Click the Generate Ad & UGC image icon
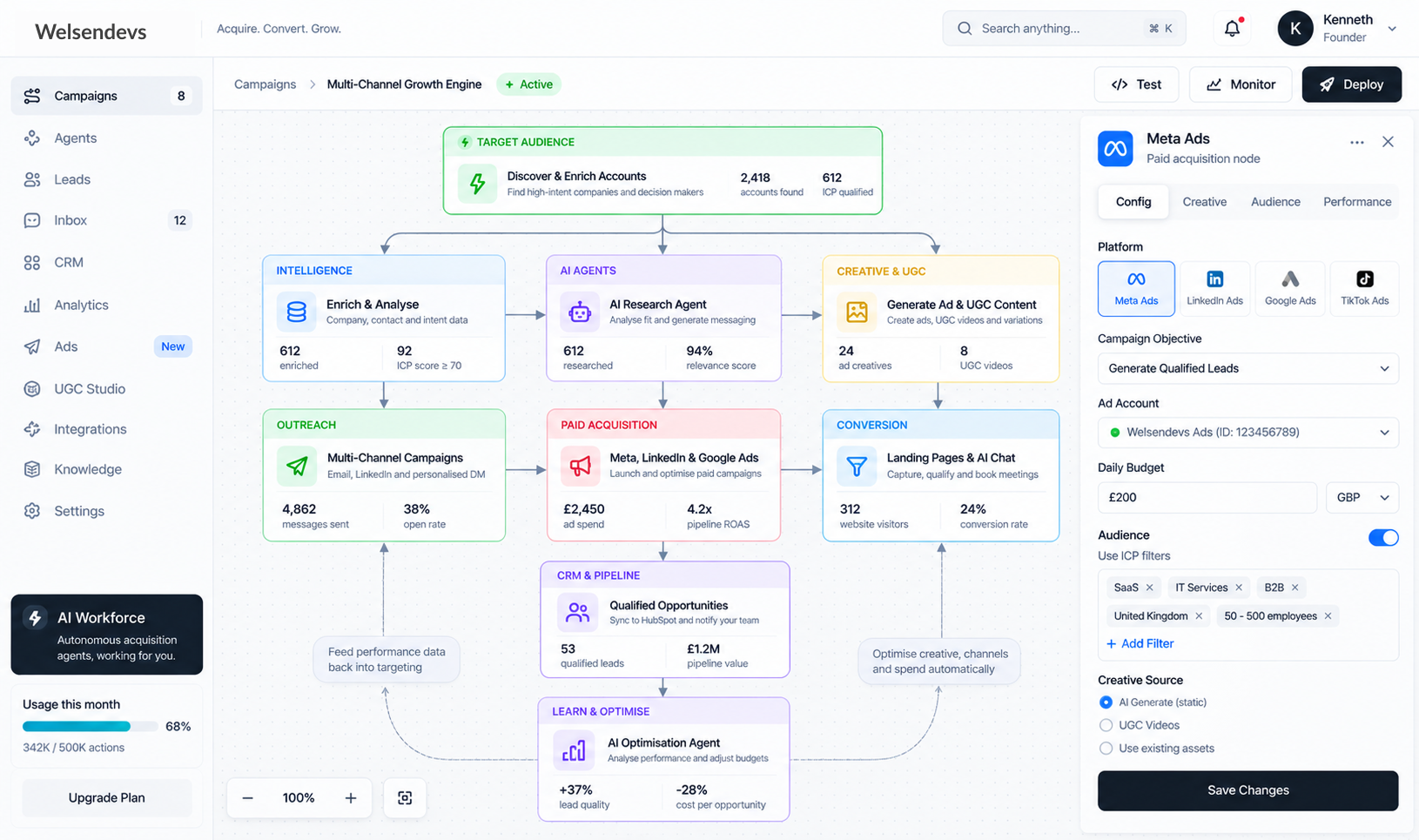1419x840 pixels. coord(857,312)
